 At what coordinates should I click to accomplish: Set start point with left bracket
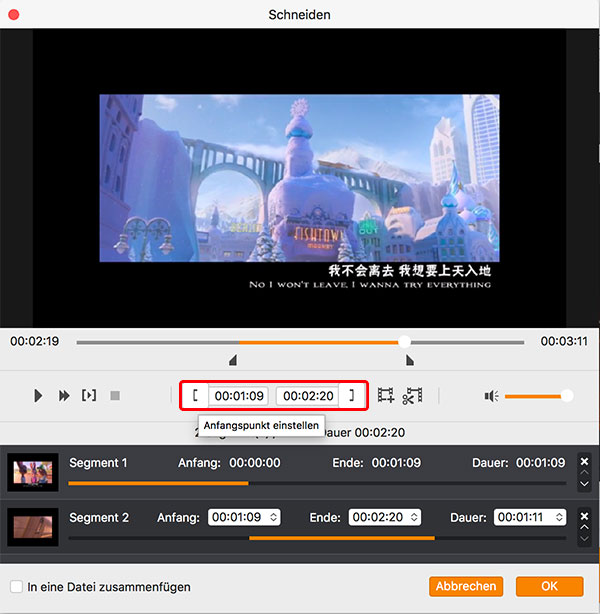(195, 395)
